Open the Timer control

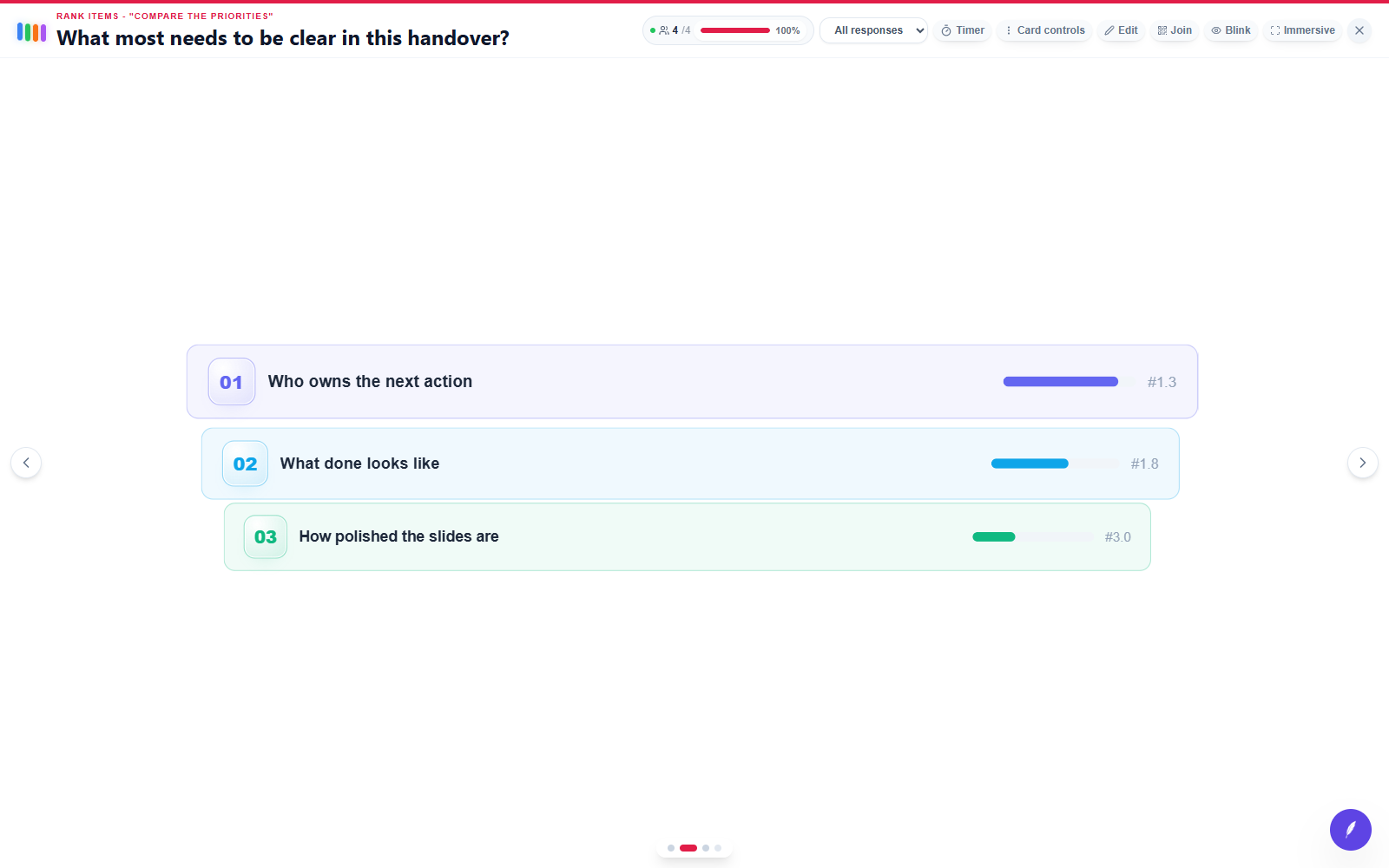[963, 30]
